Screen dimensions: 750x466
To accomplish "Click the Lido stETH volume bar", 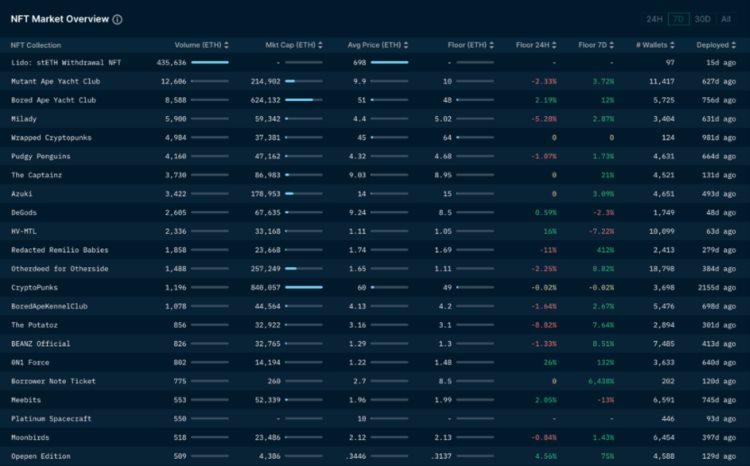I will [209, 62].
